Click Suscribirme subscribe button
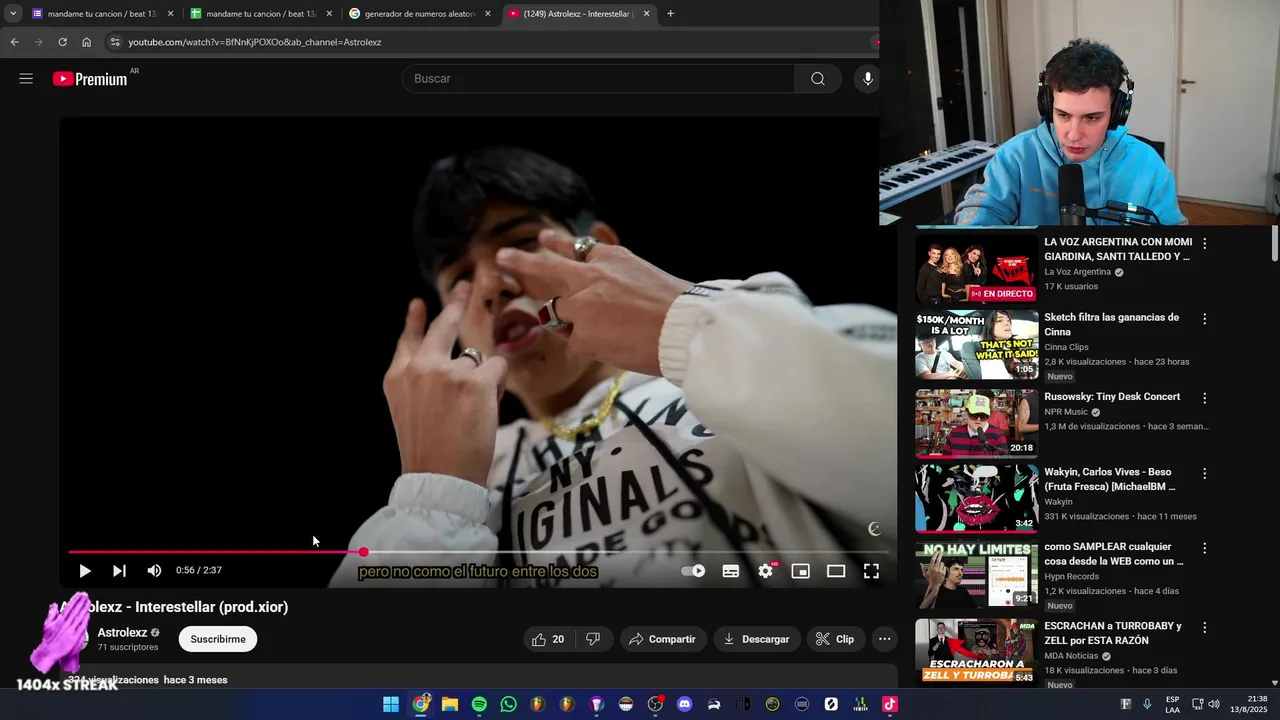 (218, 639)
